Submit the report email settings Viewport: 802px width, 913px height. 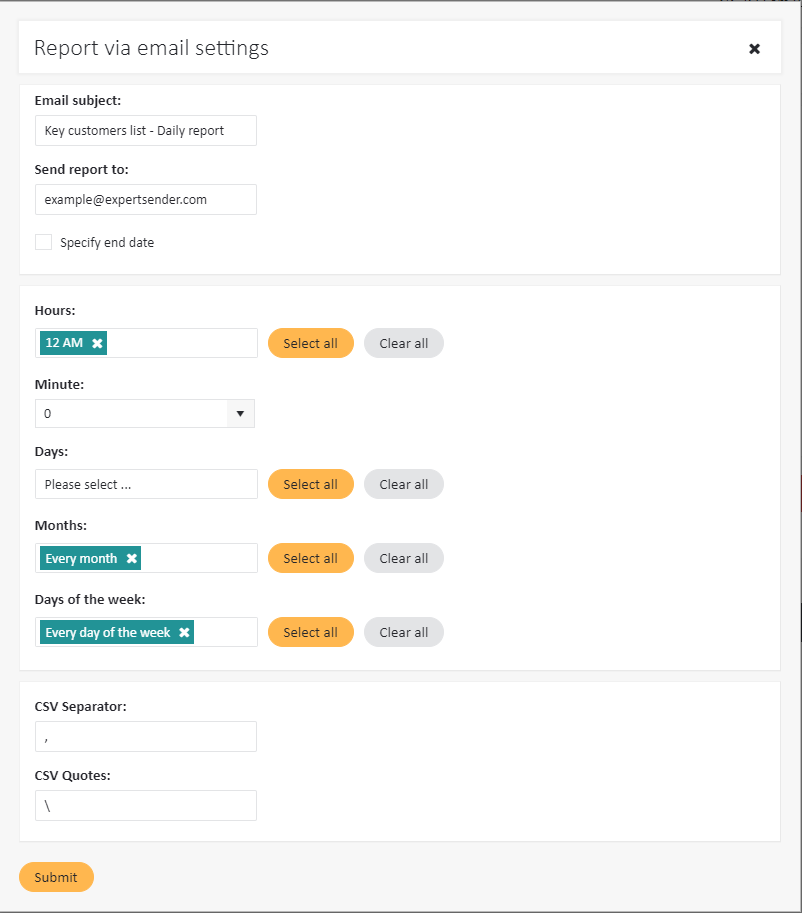click(56, 877)
